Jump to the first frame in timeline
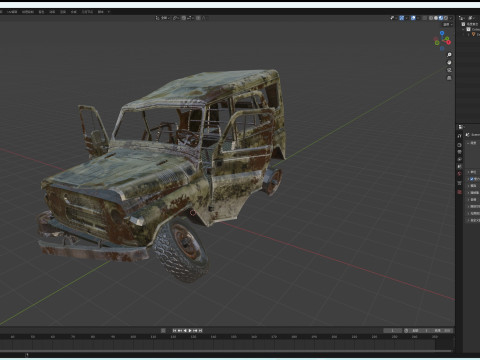Image resolution: width=480 pixels, height=360 pixels. click(174, 330)
